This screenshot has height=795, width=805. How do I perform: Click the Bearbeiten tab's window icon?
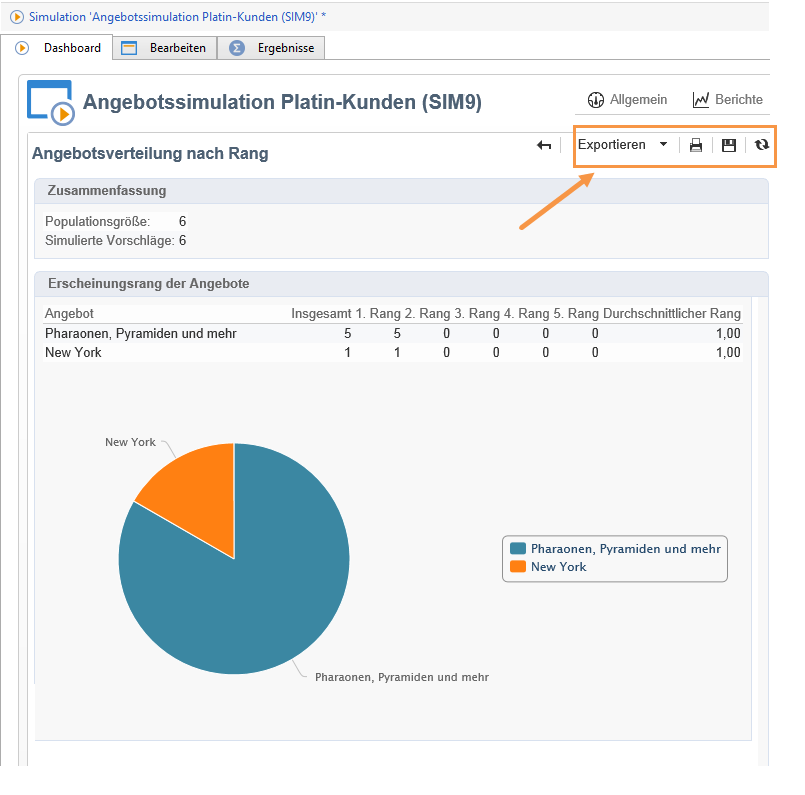tap(129, 48)
